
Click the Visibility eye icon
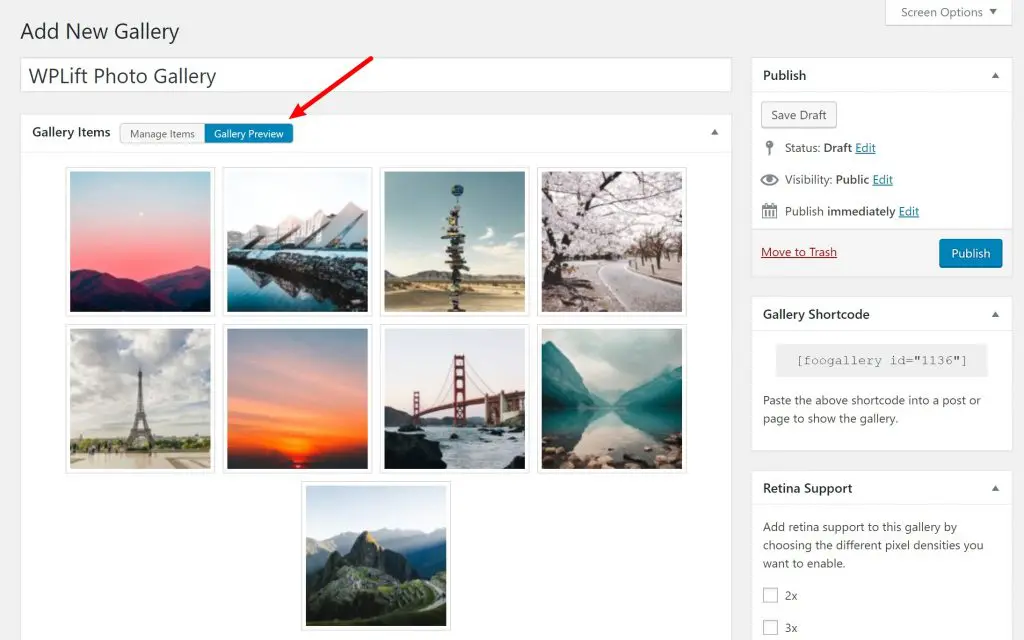click(x=769, y=180)
